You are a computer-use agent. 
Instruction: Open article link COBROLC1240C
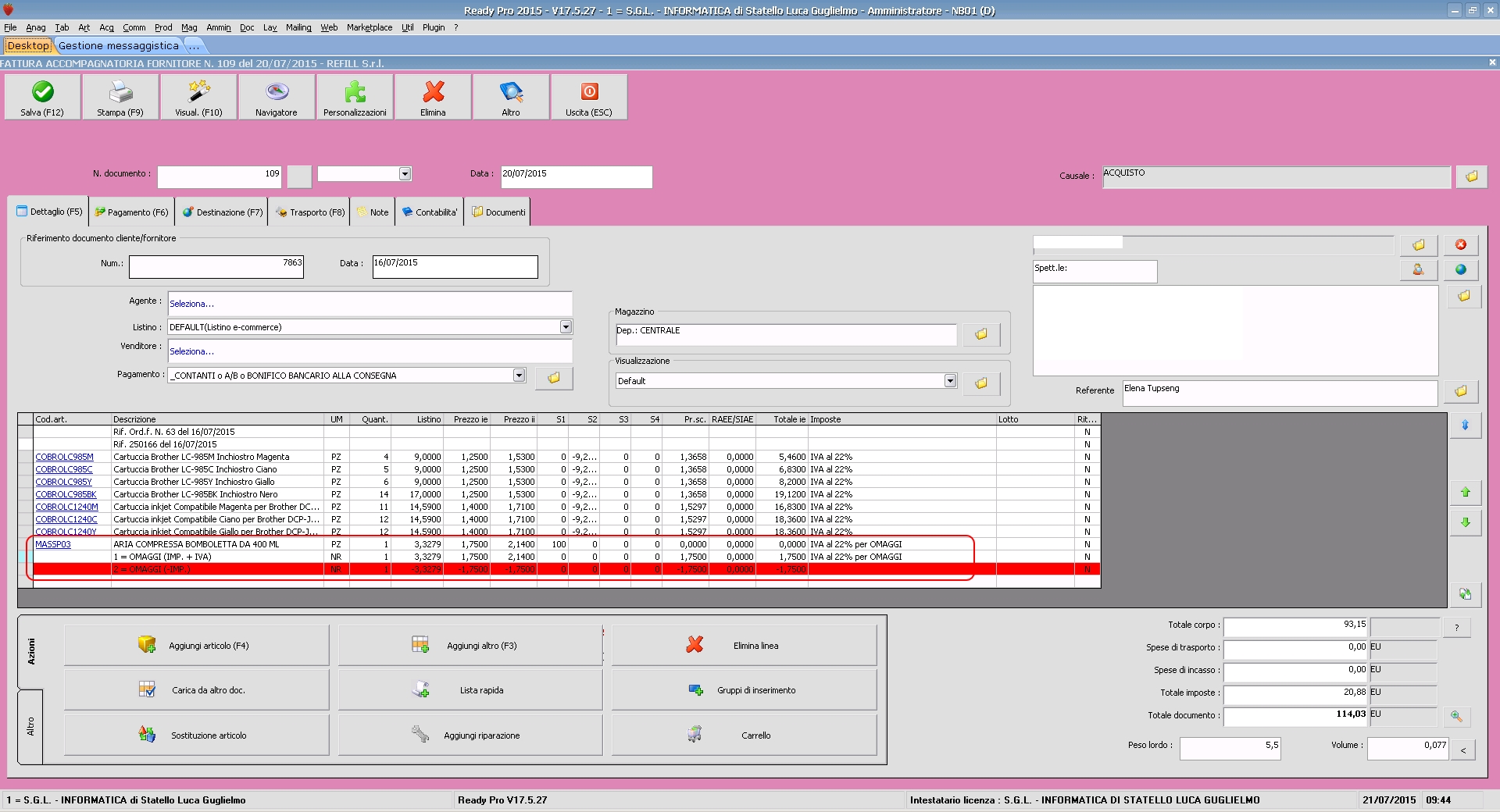pos(66,520)
